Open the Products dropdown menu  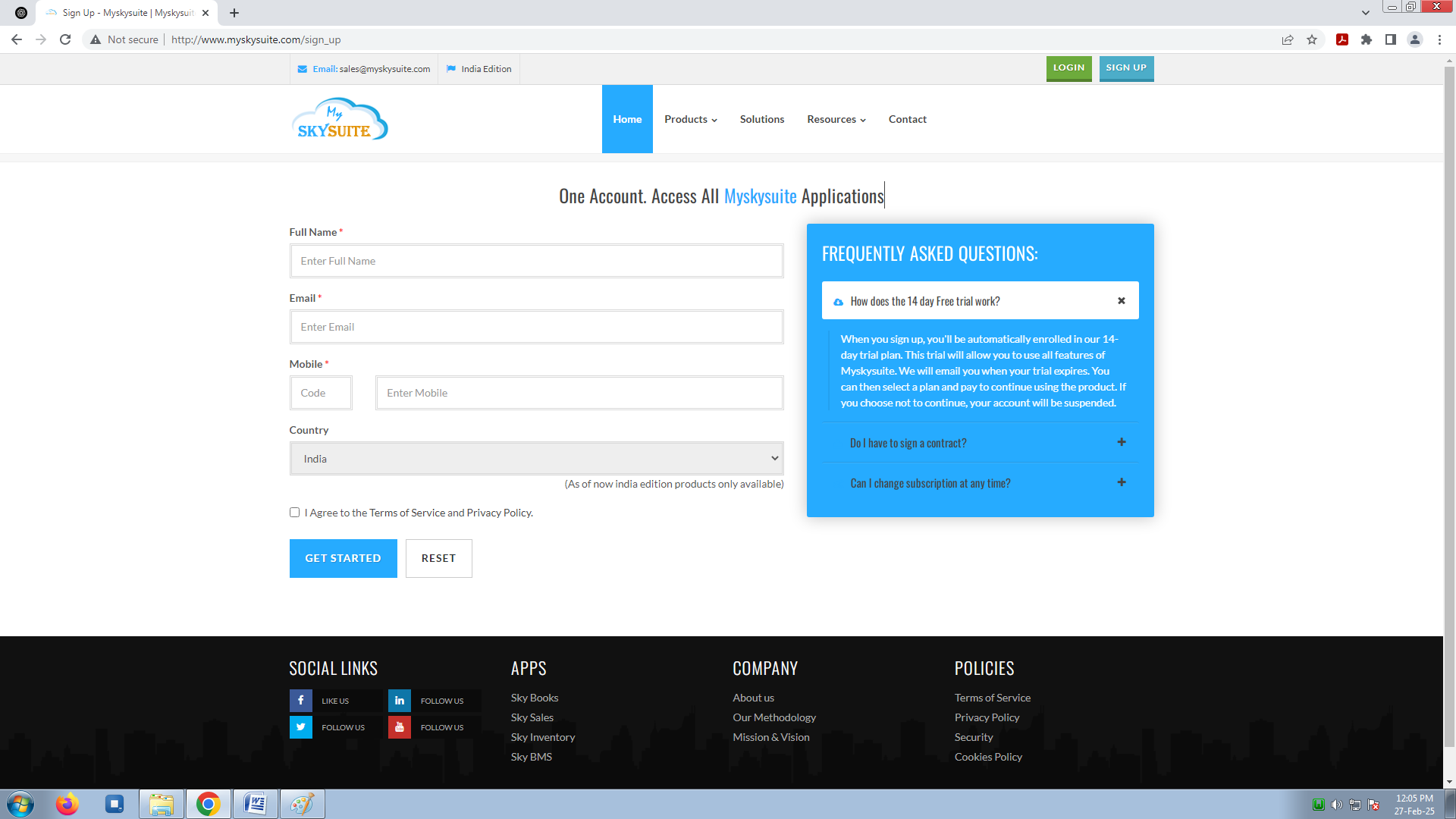coord(691,119)
